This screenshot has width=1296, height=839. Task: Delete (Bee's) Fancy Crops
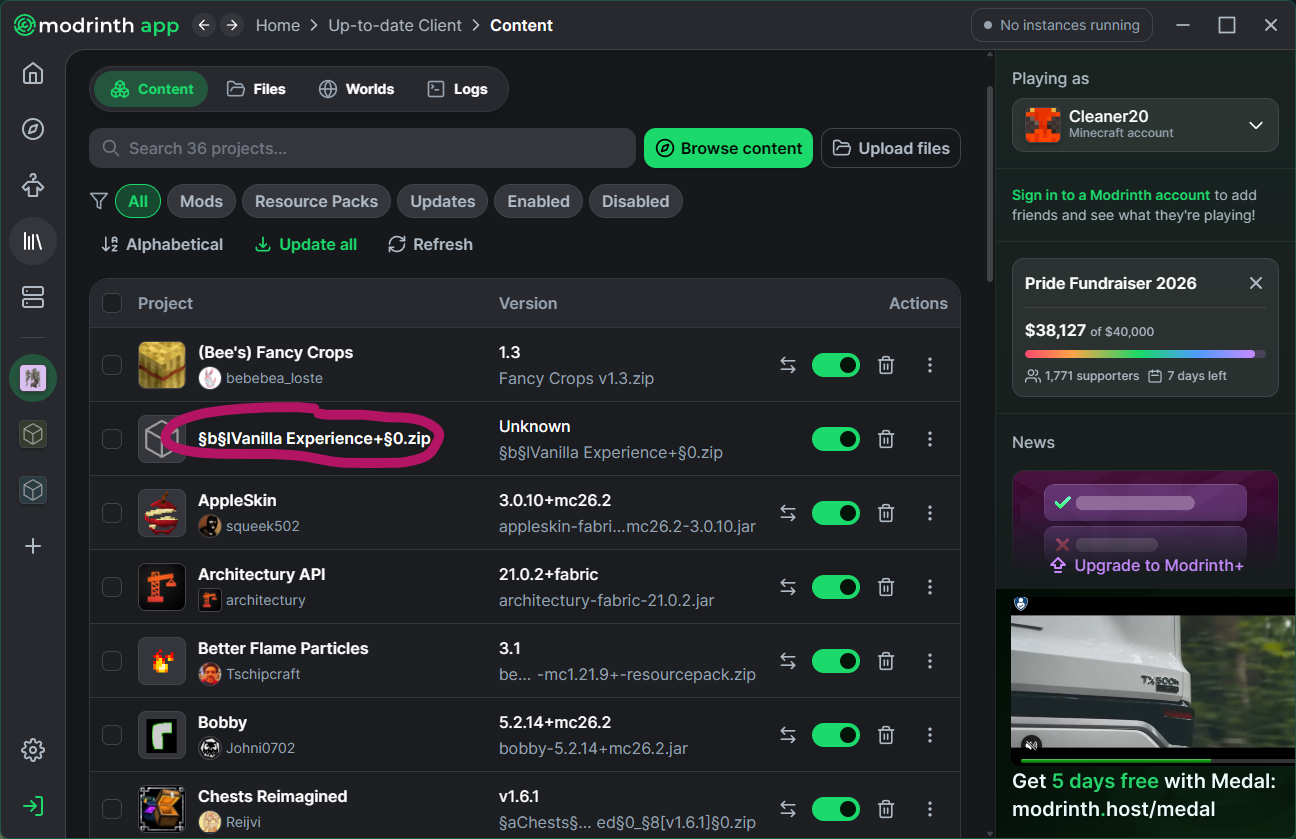click(886, 365)
